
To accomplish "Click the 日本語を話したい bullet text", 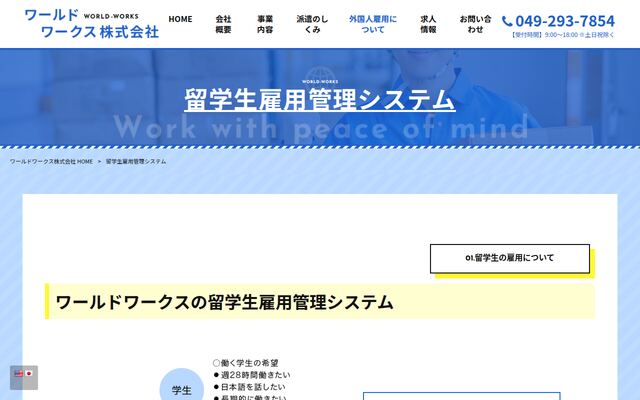I will [249, 387].
